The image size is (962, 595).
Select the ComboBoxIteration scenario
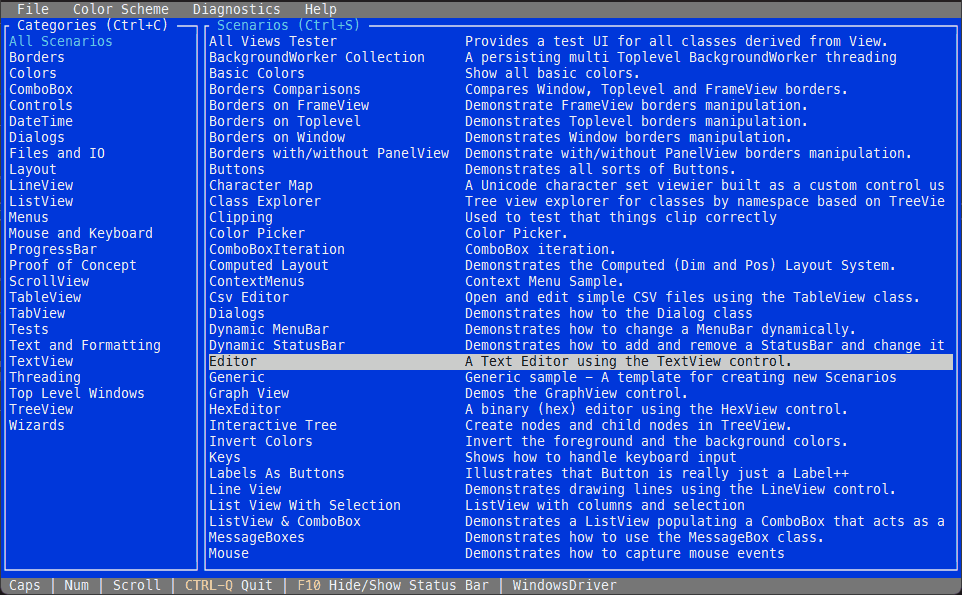pos(277,248)
